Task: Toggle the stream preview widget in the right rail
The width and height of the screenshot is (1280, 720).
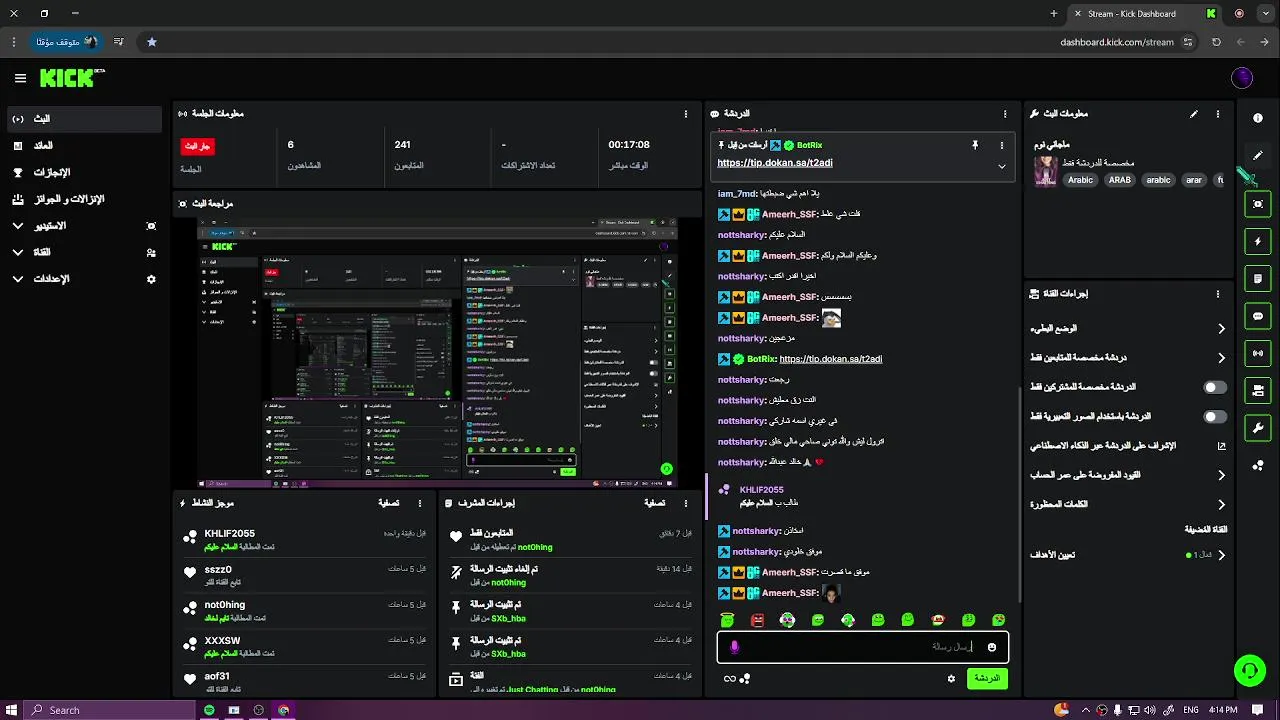Action: coord(1258,204)
